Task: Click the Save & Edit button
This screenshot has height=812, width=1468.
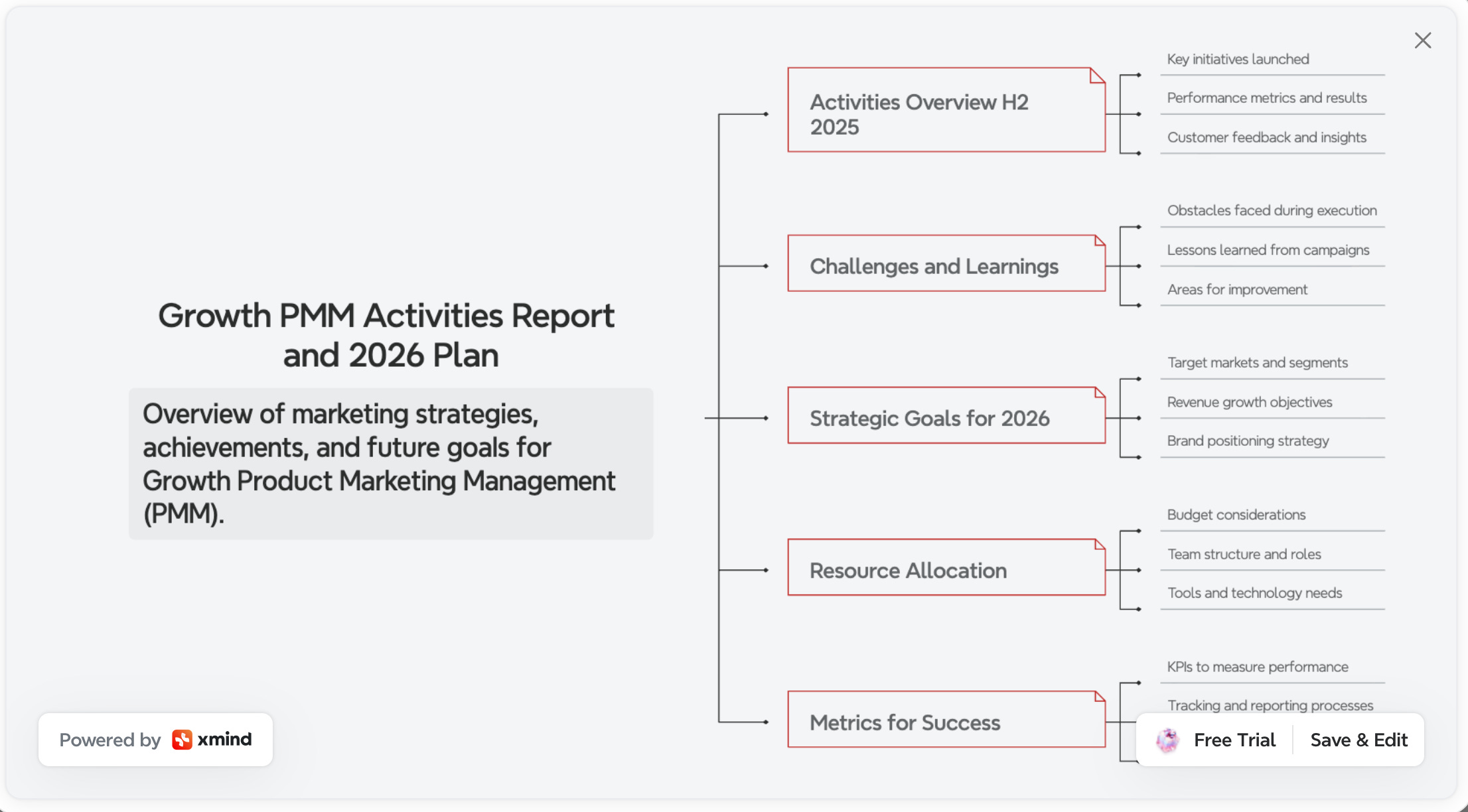Action: (1358, 740)
